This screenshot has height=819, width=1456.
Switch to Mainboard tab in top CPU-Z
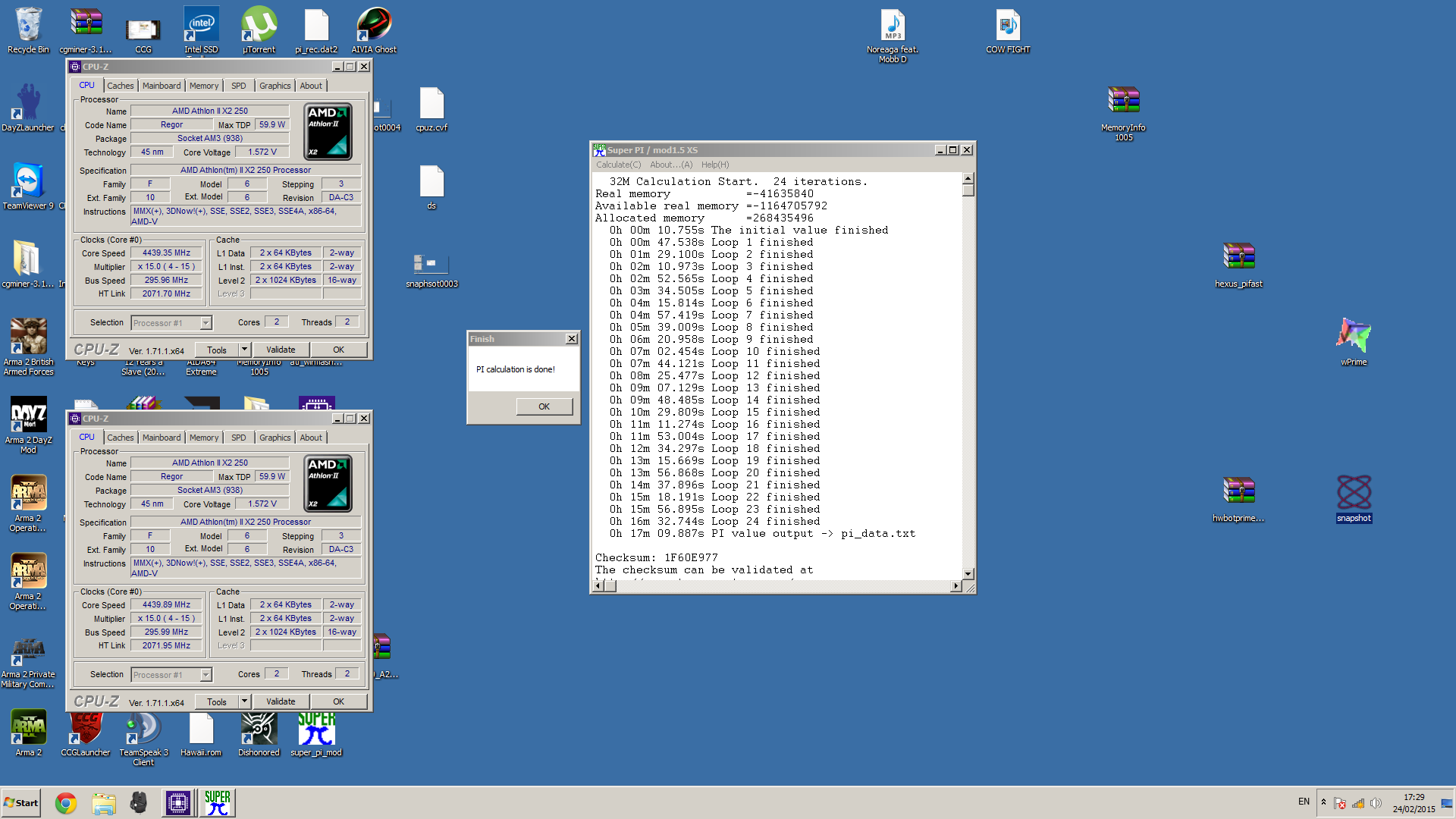[x=162, y=86]
